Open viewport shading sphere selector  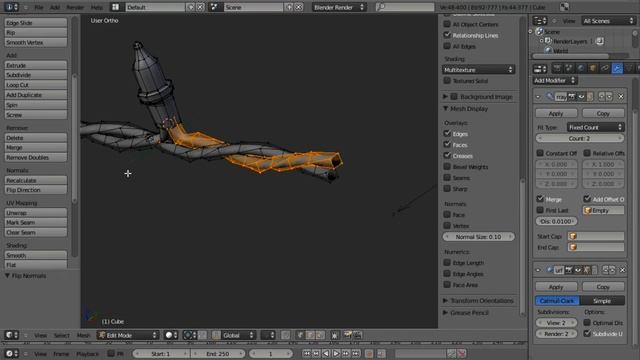pyautogui.click(x=171, y=335)
